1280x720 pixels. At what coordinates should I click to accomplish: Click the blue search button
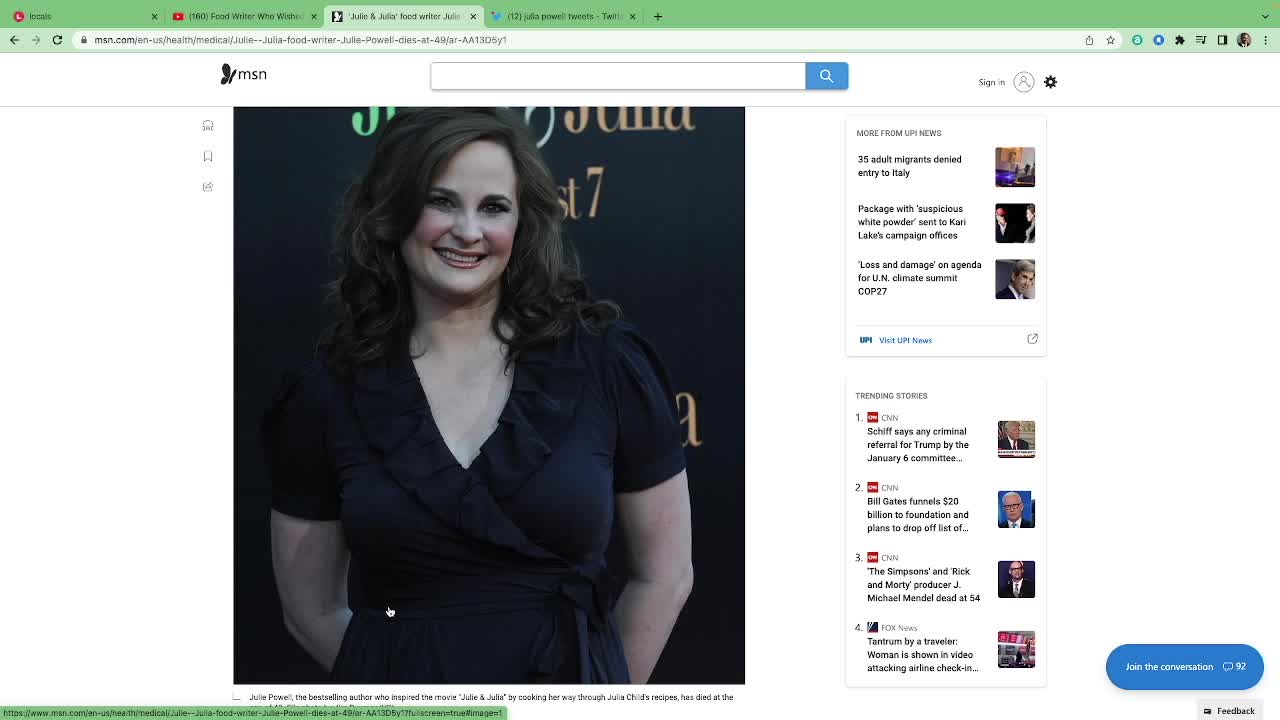click(826, 76)
